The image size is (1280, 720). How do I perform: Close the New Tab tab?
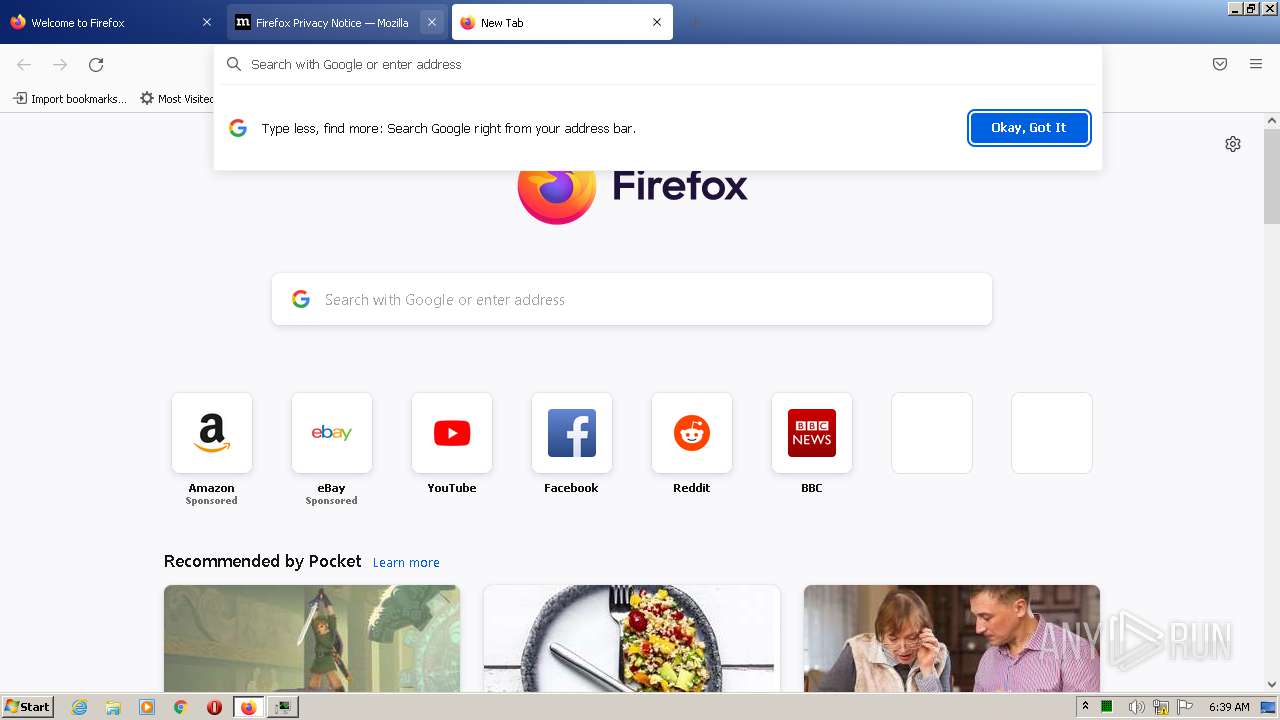coord(657,22)
